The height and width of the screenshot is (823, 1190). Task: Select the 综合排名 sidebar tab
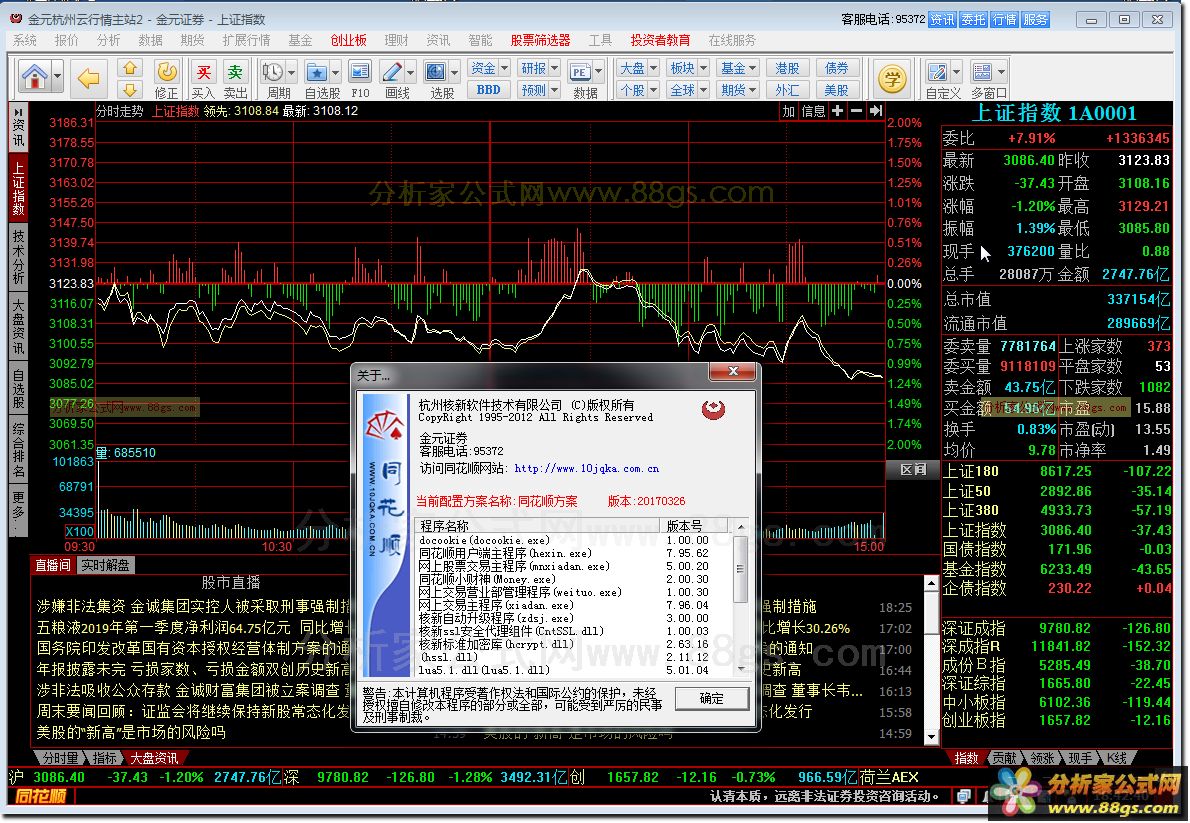(18, 449)
